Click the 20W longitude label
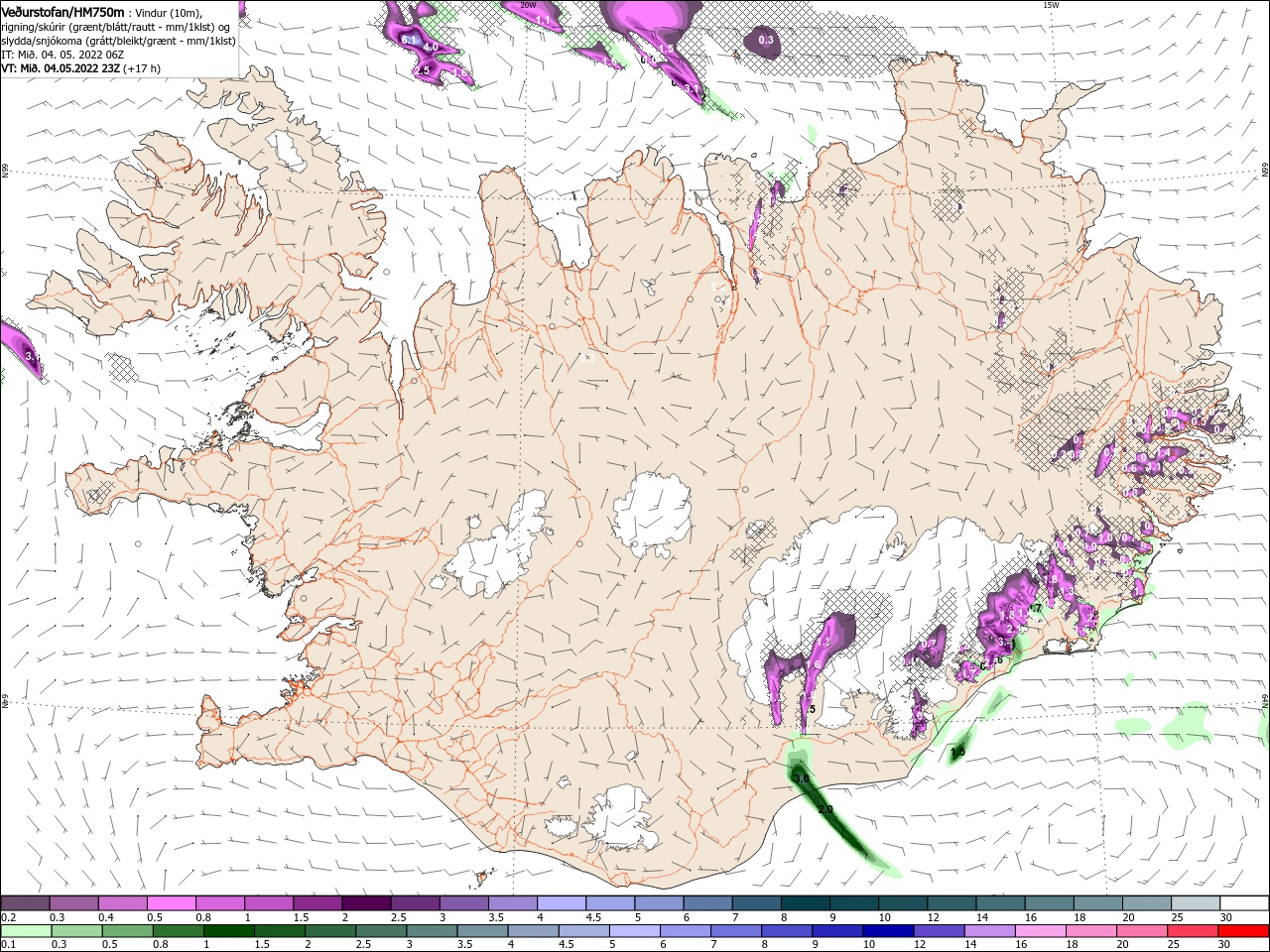The height and width of the screenshot is (952, 1270). 529,5
